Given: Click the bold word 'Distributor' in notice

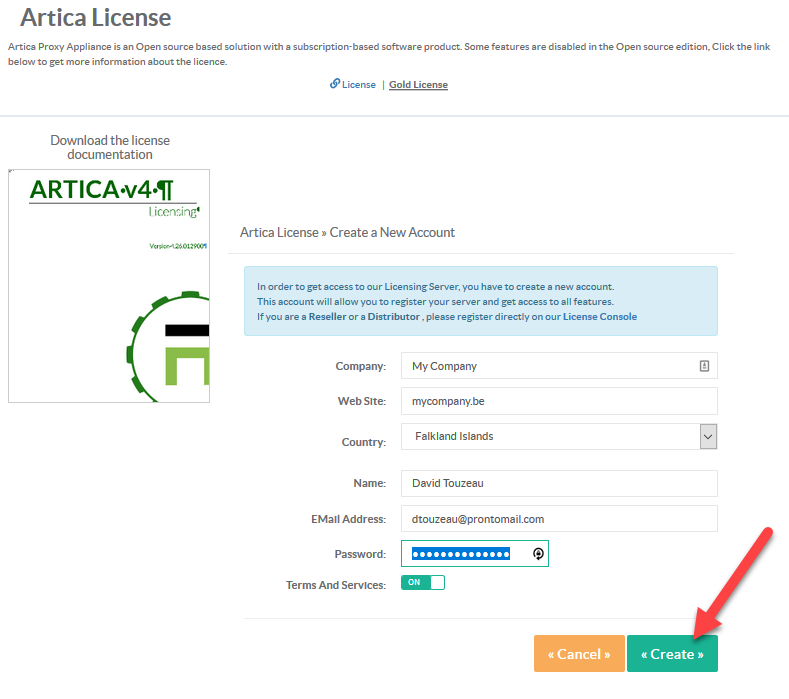Looking at the screenshot, I should click(x=393, y=317).
